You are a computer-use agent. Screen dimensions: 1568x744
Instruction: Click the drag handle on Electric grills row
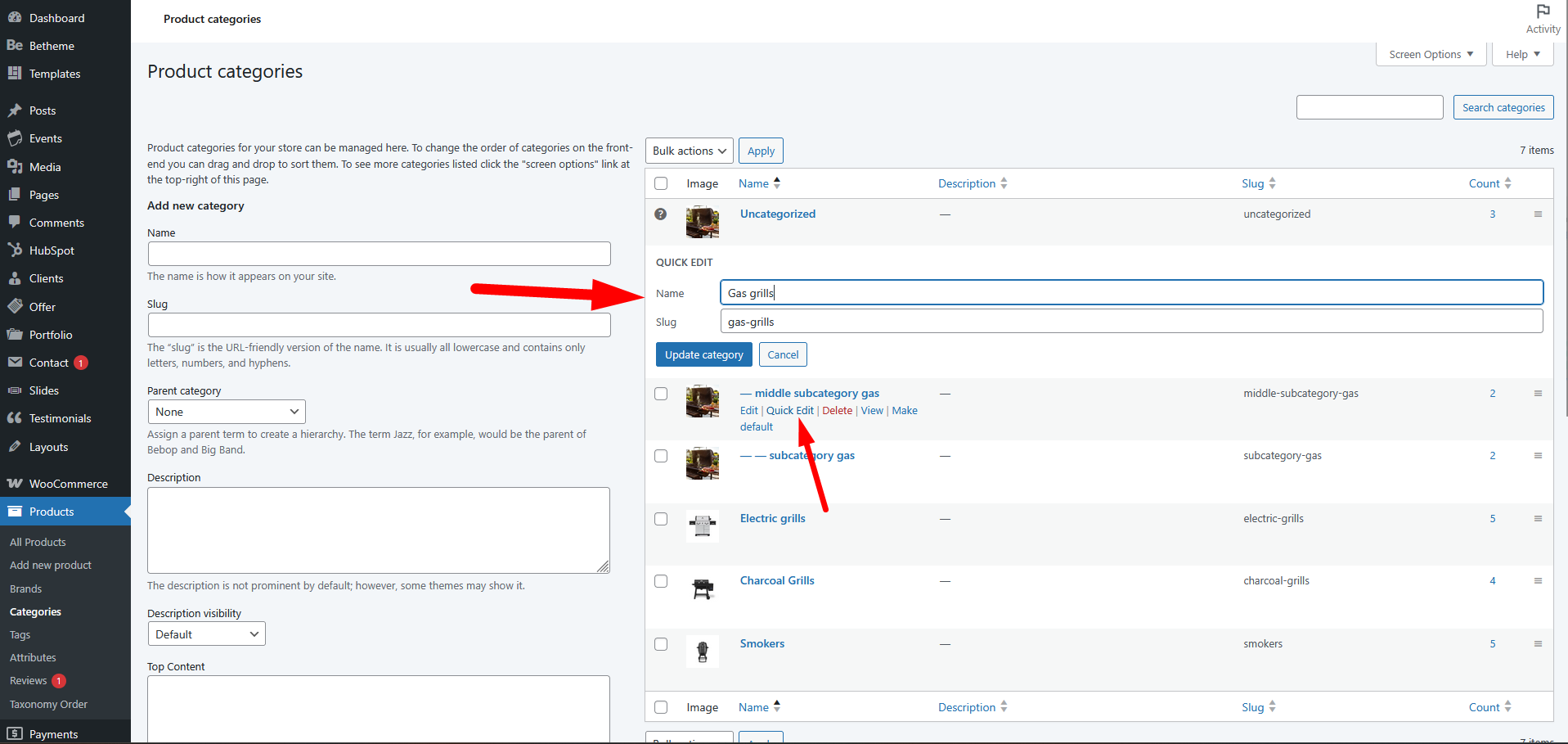pyautogui.click(x=1538, y=519)
